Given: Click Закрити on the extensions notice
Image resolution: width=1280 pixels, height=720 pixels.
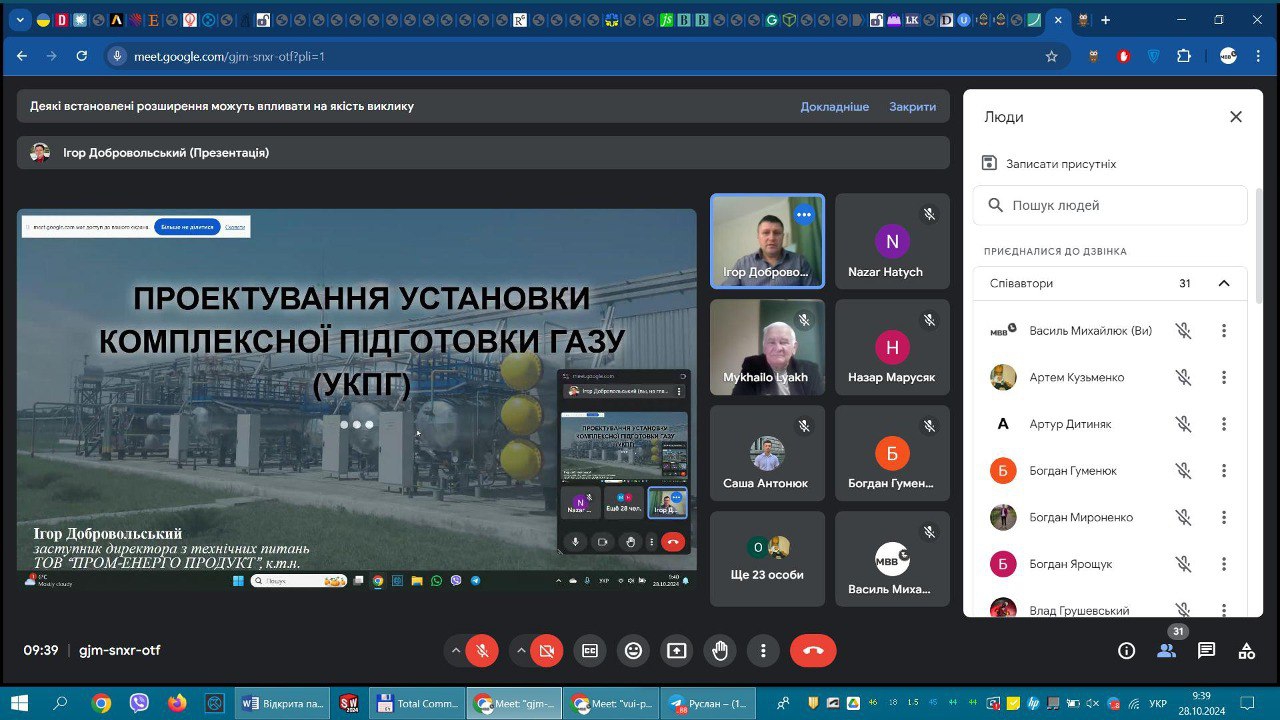Looking at the screenshot, I should pos(913,106).
